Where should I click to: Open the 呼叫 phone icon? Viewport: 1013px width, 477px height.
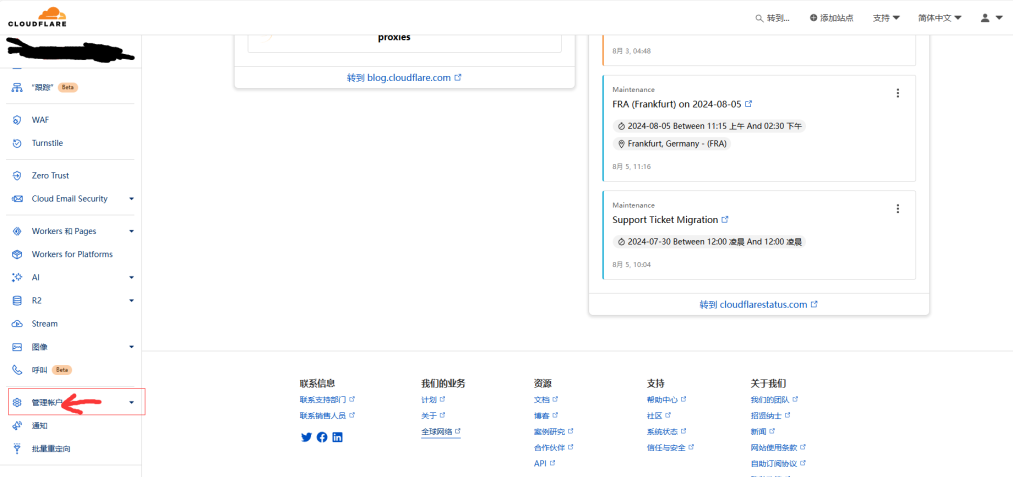(17, 370)
